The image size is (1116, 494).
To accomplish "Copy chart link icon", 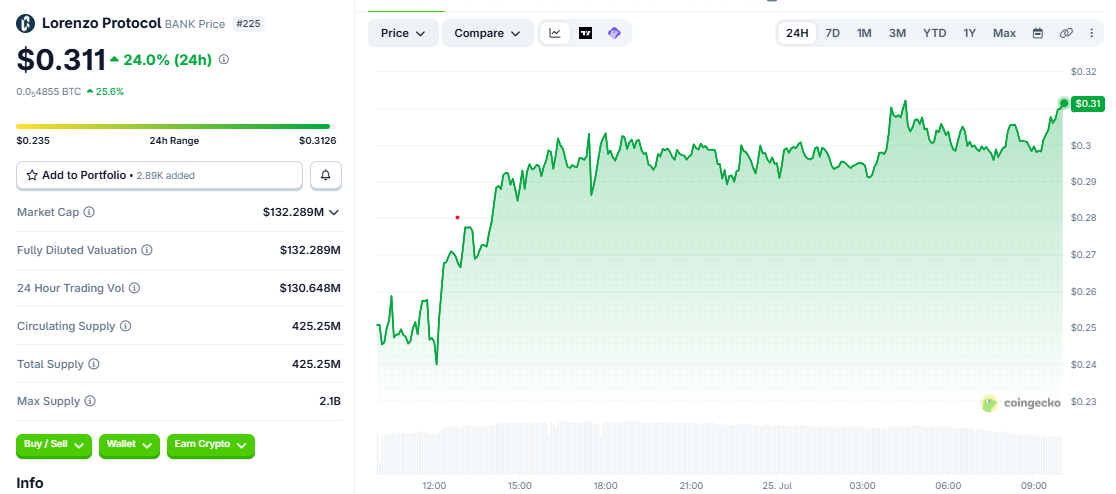I will coord(1065,33).
